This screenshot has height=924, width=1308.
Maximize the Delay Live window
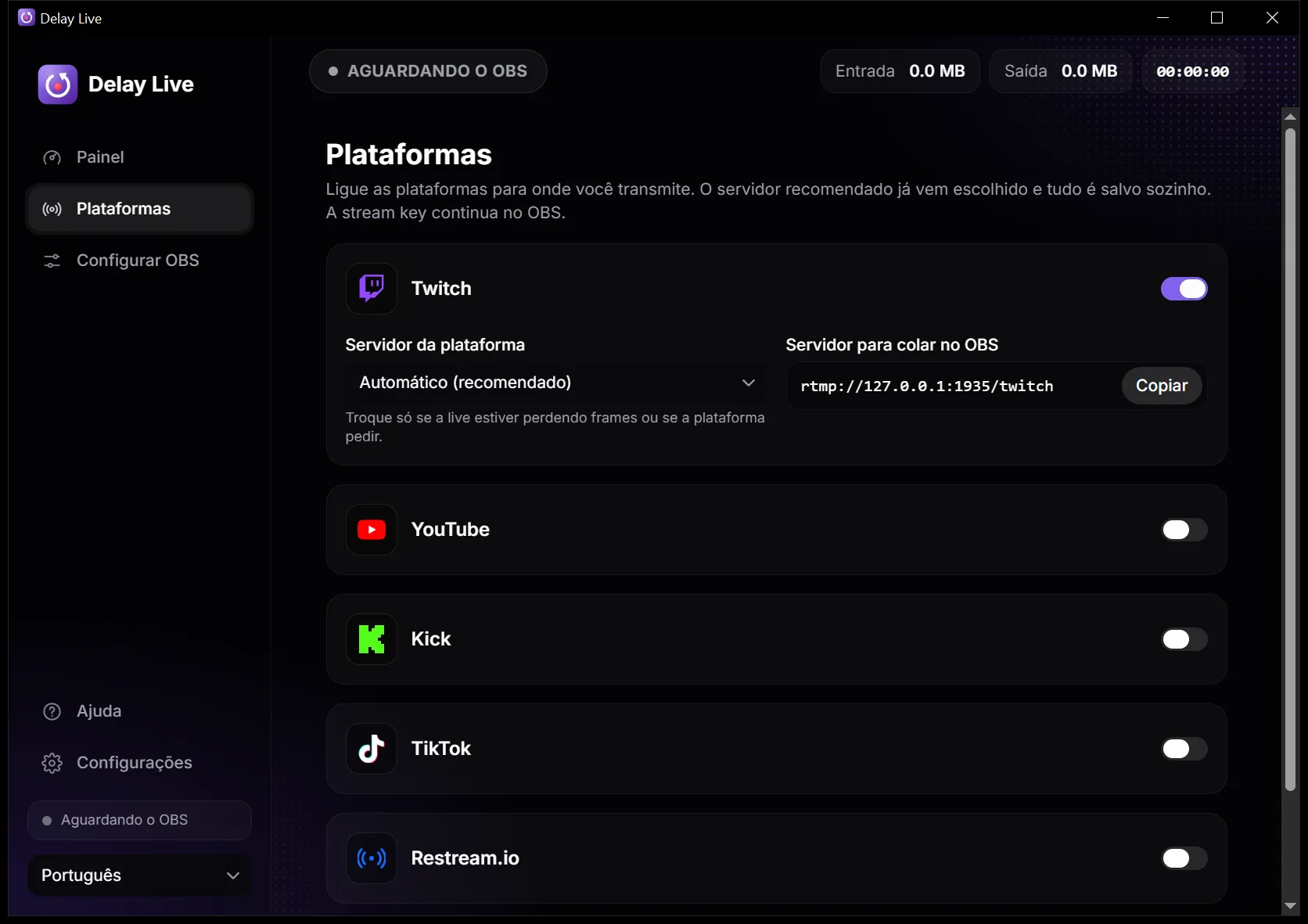click(x=1216, y=17)
